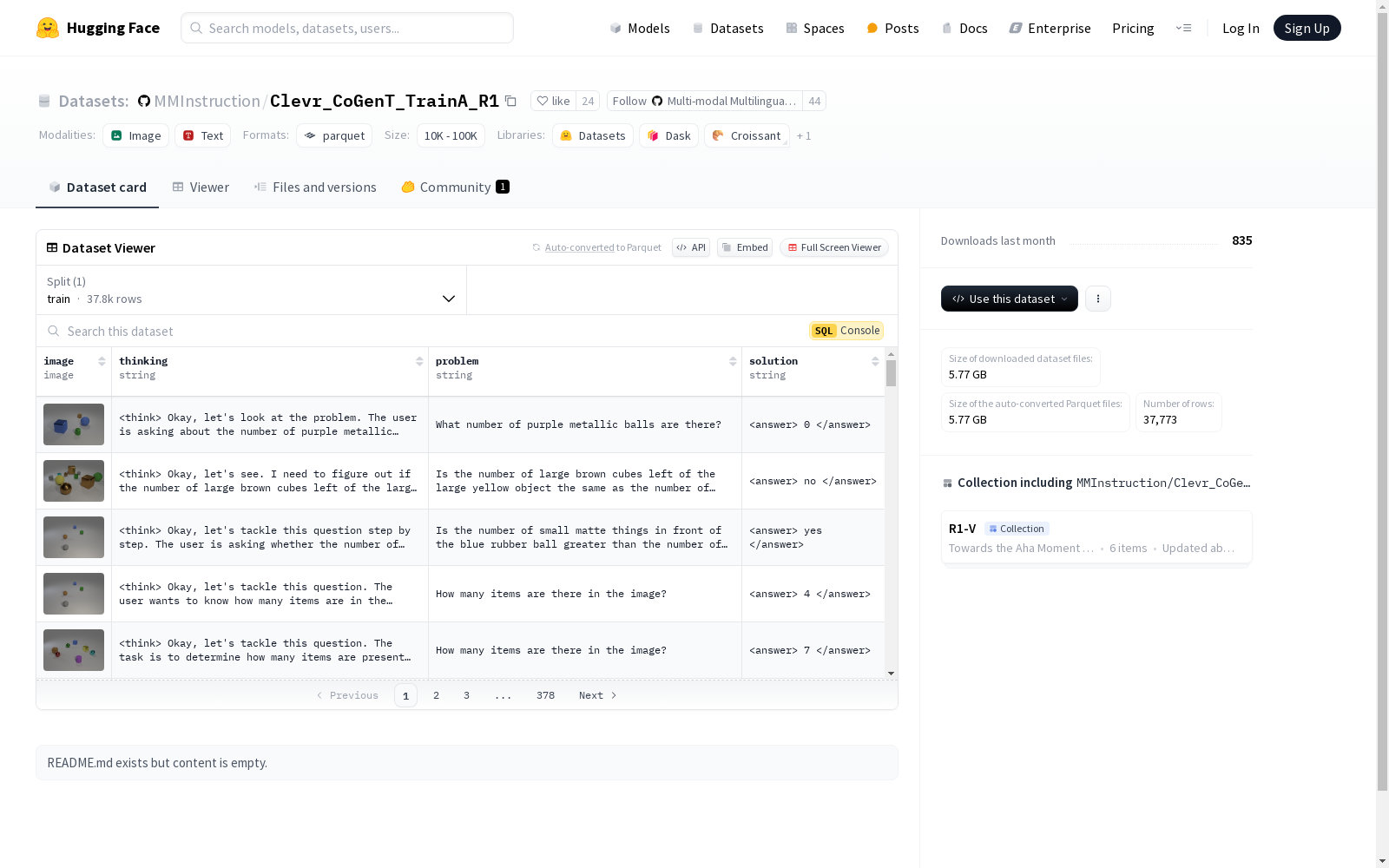Choose the Datasets library tag

[x=593, y=135]
